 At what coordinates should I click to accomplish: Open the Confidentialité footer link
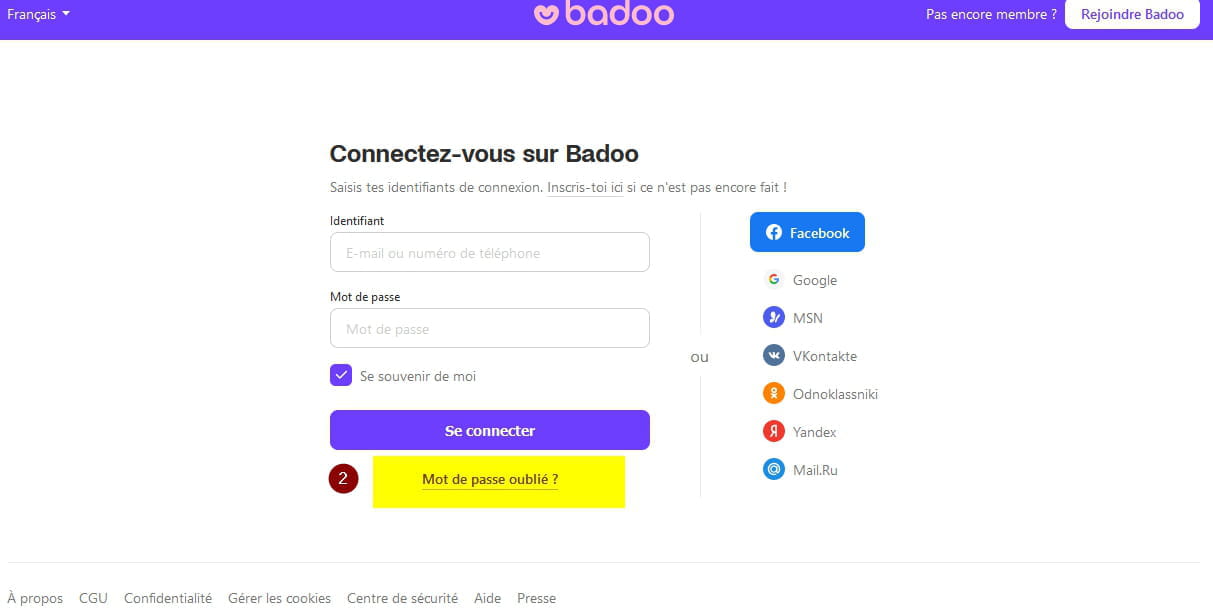[x=168, y=598]
